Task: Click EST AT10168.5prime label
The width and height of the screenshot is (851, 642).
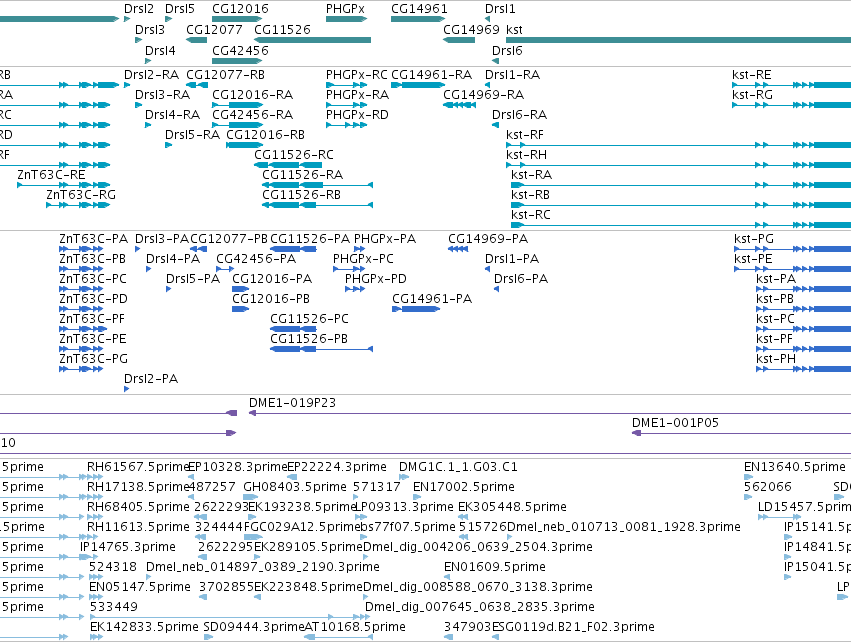Action: [355, 627]
